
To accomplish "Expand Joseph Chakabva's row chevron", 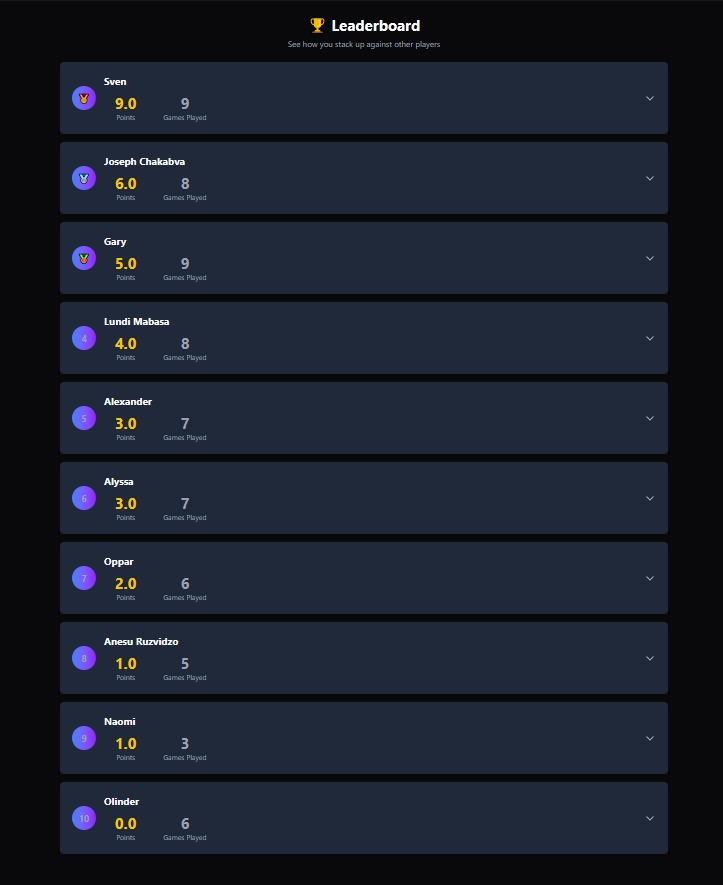I will coord(650,178).
